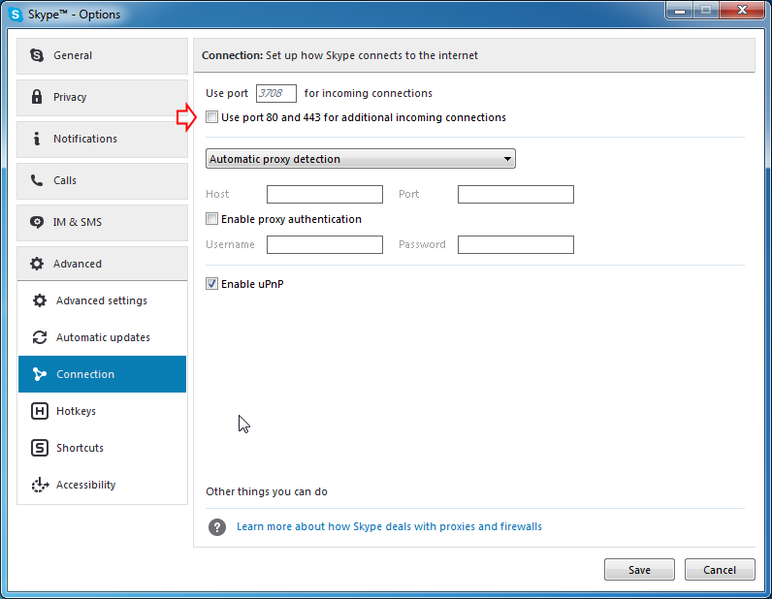The width and height of the screenshot is (772, 599).
Task: Open the Automatic proxy detection dropdown
Action: point(360,159)
